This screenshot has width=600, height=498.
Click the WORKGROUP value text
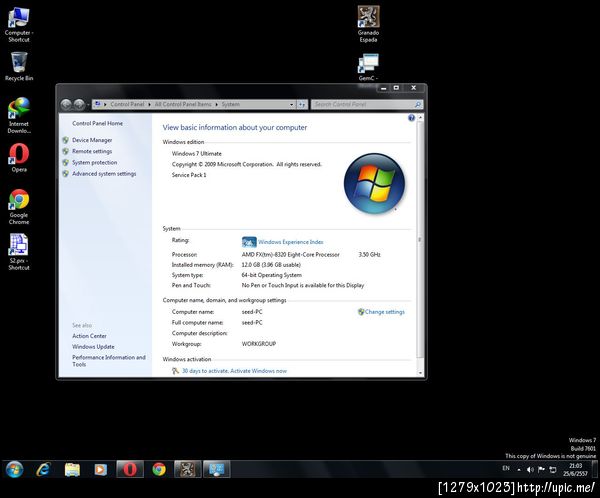point(259,344)
